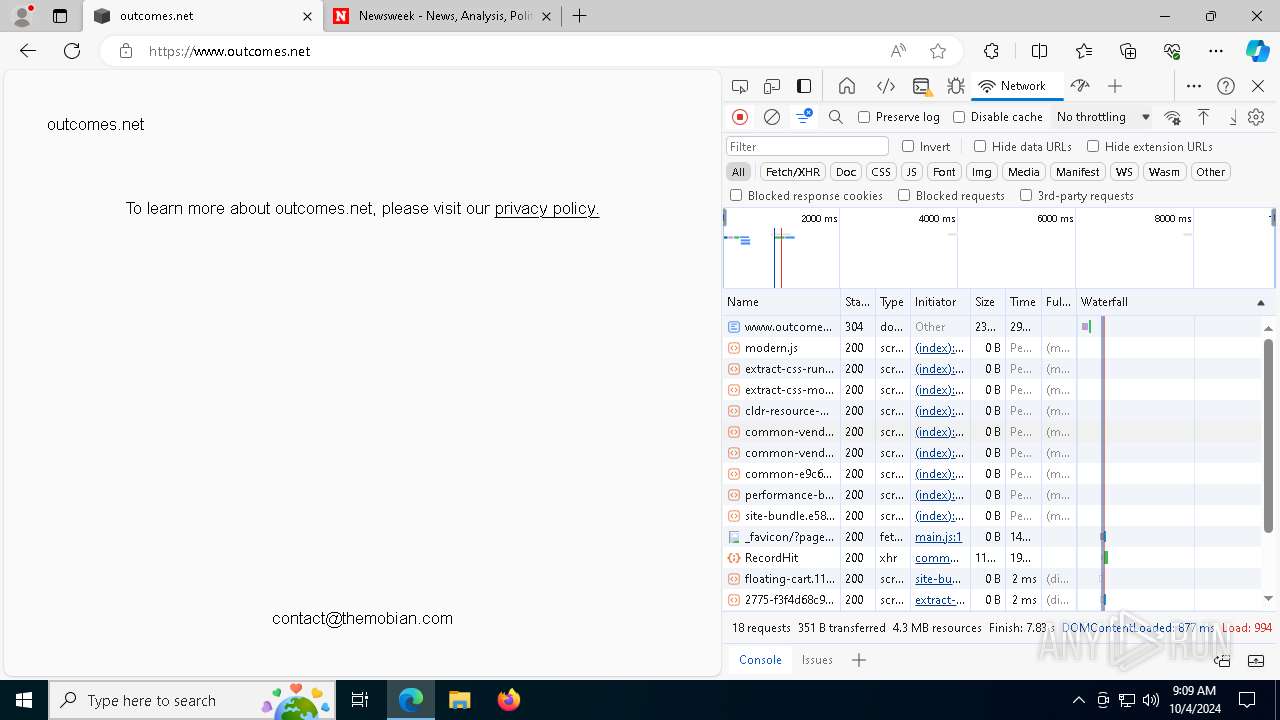Filter requests by Img type
Image resolution: width=1280 pixels, height=720 pixels.
tap(982, 172)
